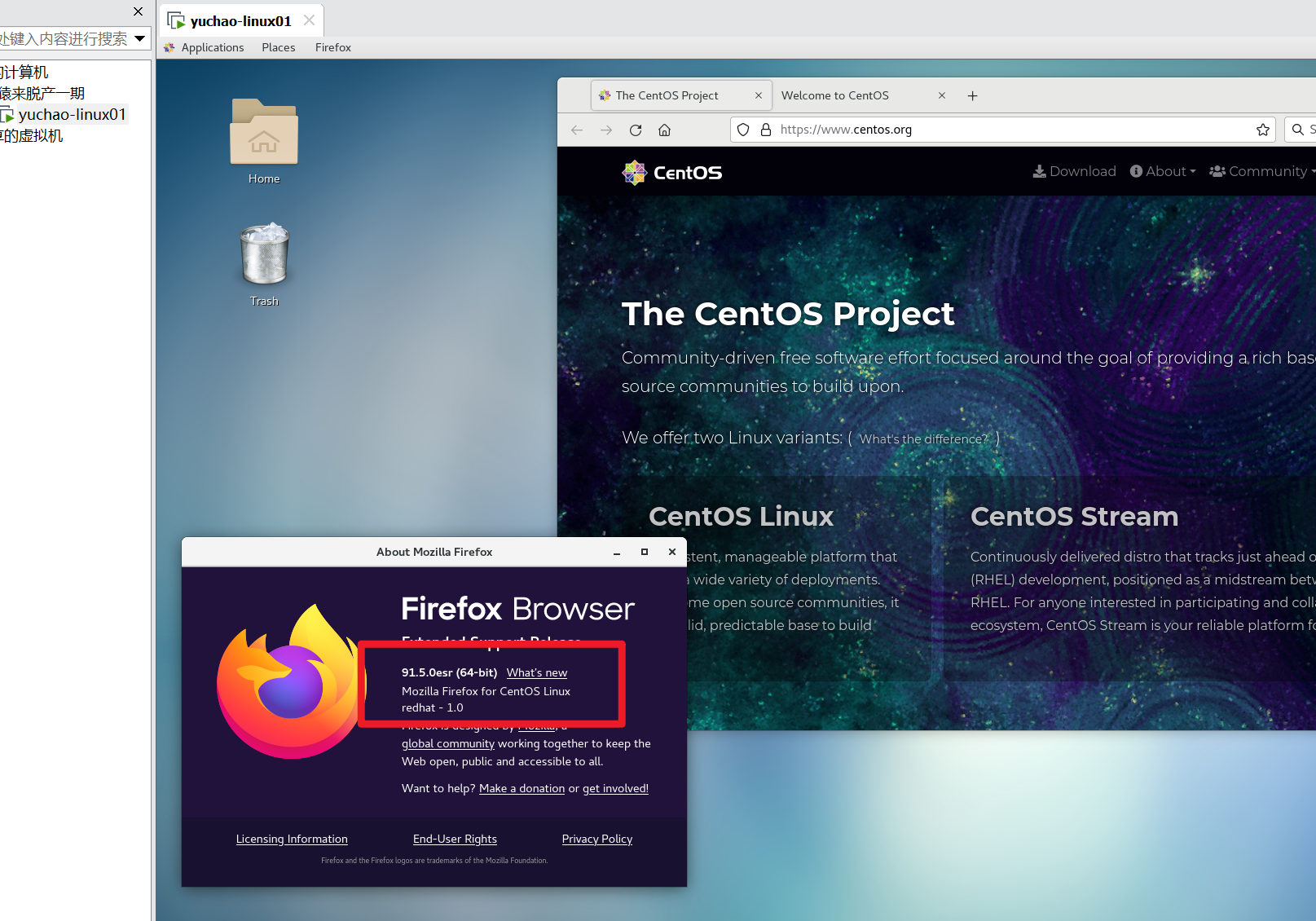
Task: Click the Firefox reload page icon
Action: (x=636, y=130)
